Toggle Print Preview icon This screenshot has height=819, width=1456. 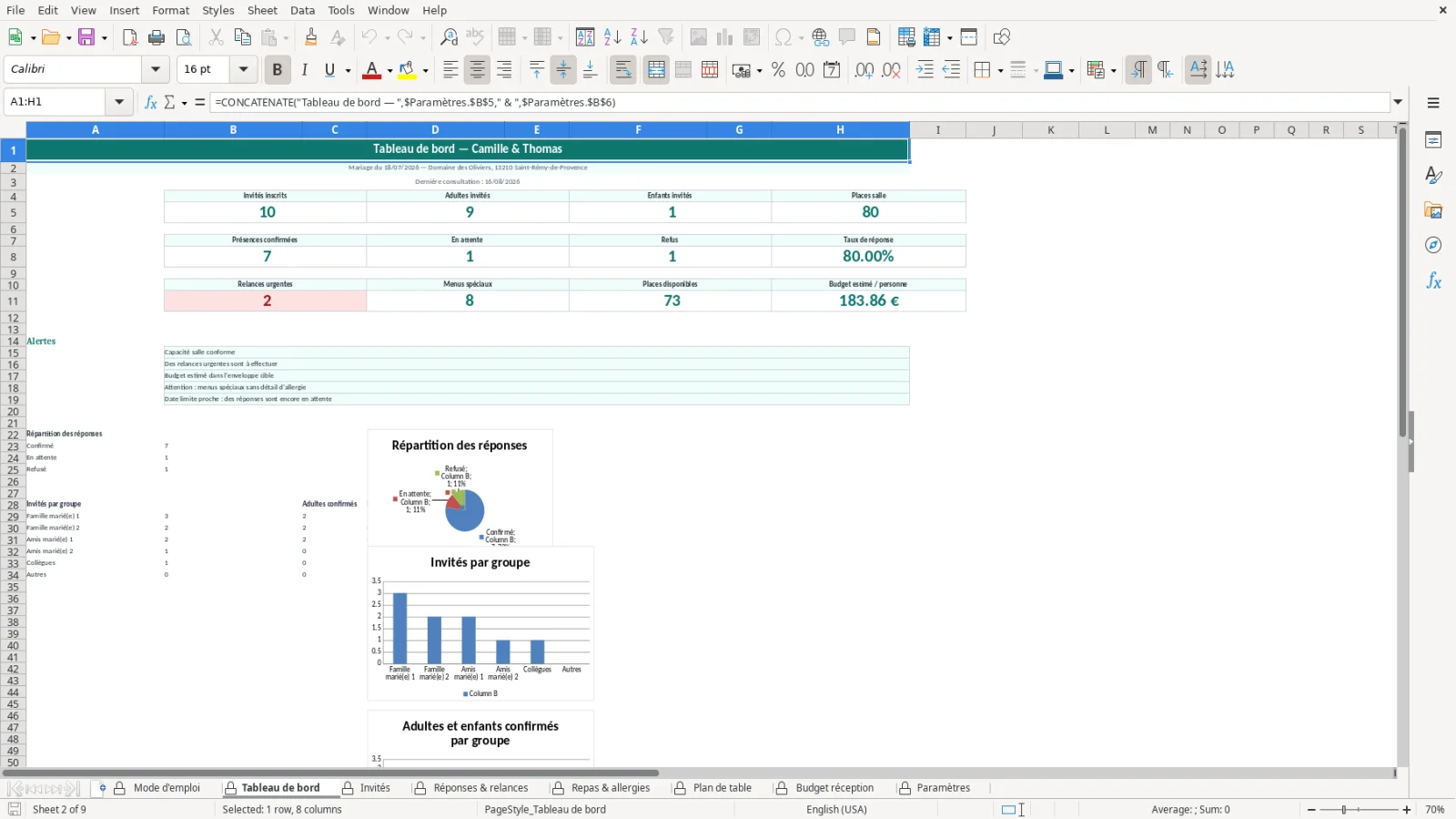pos(184,37)
